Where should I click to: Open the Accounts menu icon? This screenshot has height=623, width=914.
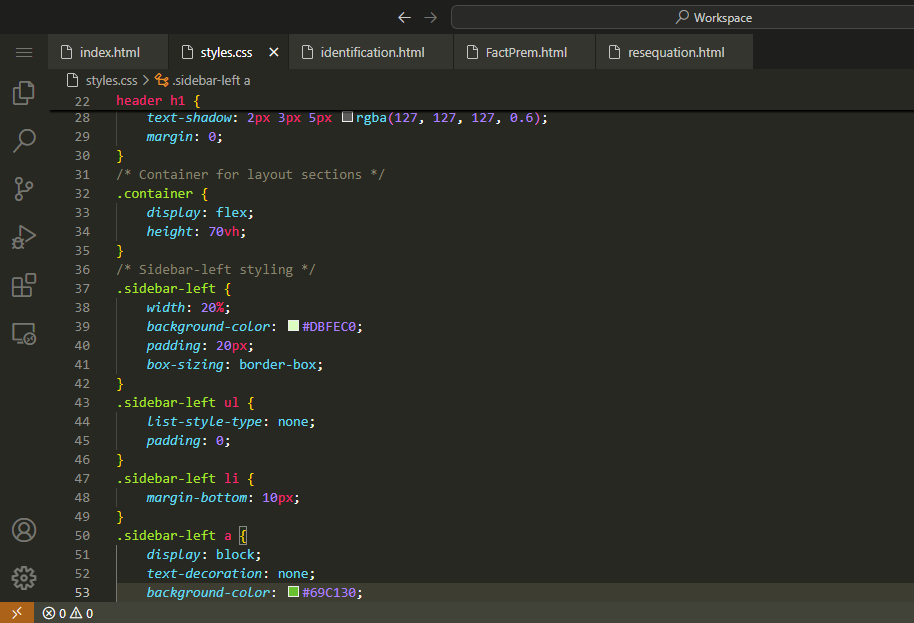click(x=24, y=530)
